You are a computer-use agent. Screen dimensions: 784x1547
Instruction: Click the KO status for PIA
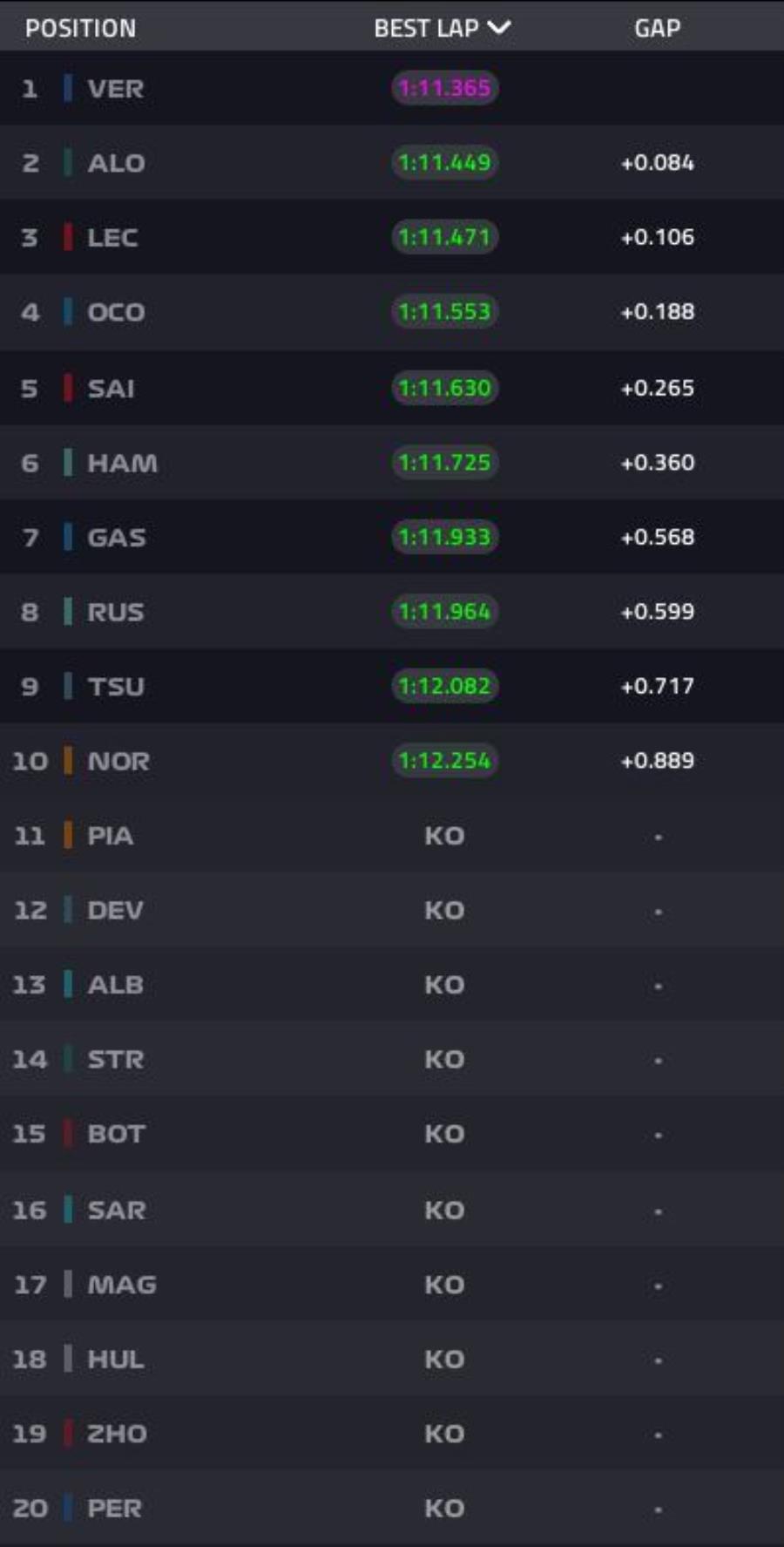pyautogui.click(x=444, y=836)
